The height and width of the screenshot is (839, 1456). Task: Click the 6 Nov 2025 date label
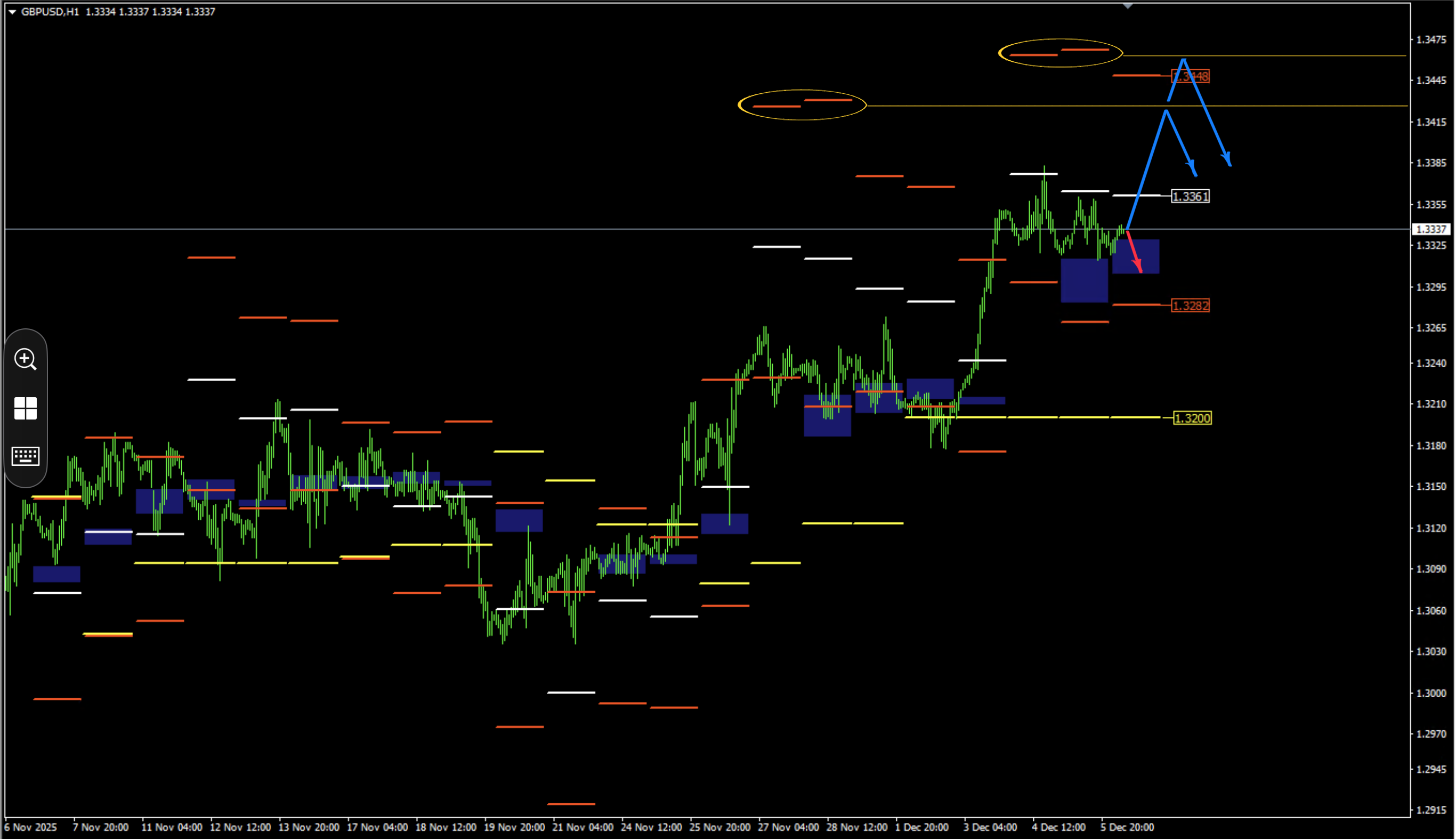(31, 827)
